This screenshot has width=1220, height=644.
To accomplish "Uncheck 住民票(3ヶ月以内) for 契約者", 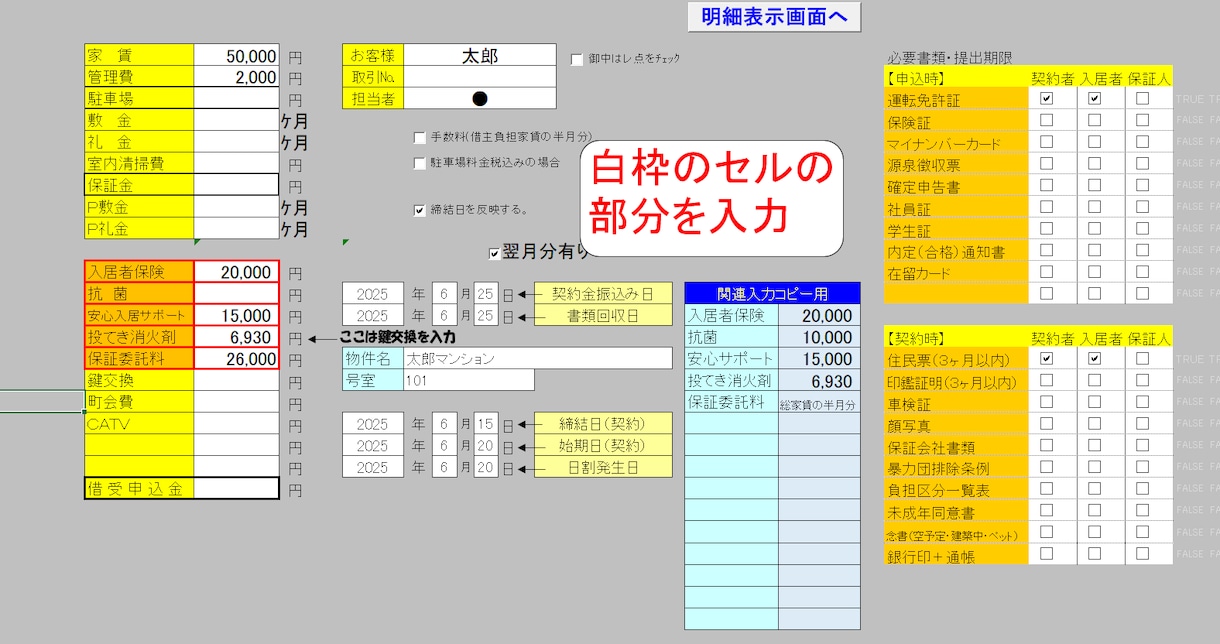I will [1046, 358].
